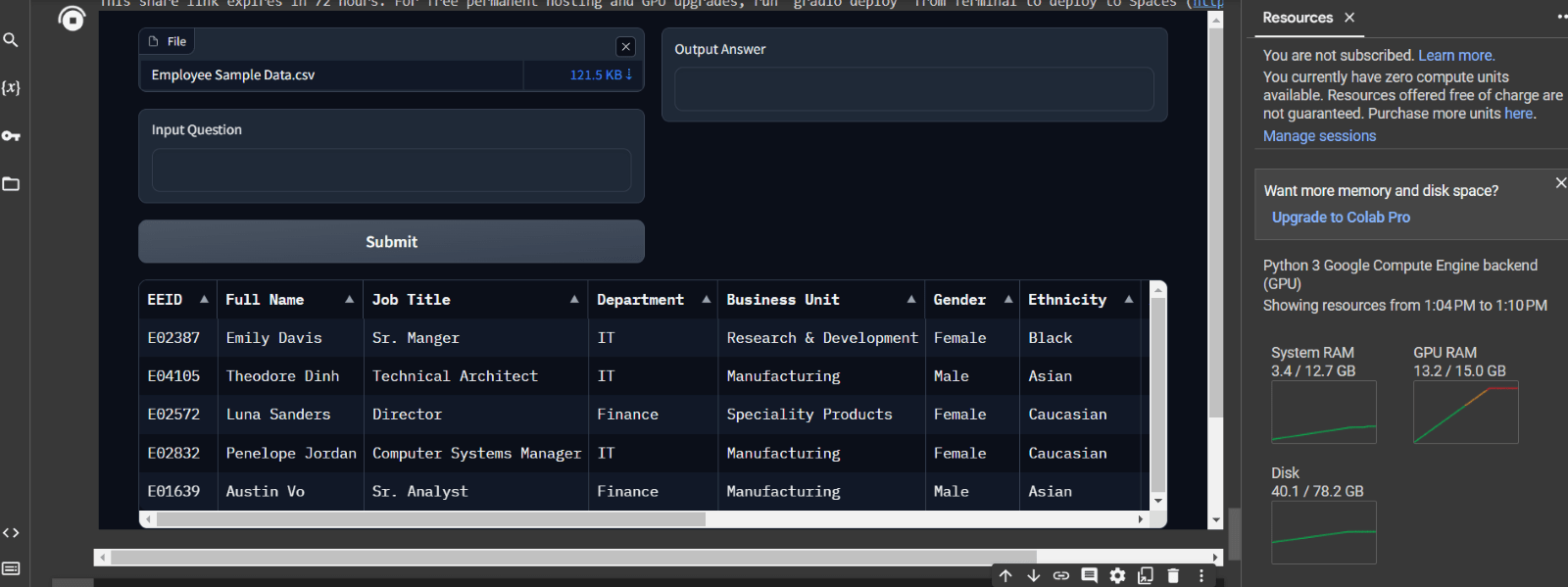Screen dimensions: 1568x587
Task: Delete the cell with trash icon
Action: click(1173, 576)
